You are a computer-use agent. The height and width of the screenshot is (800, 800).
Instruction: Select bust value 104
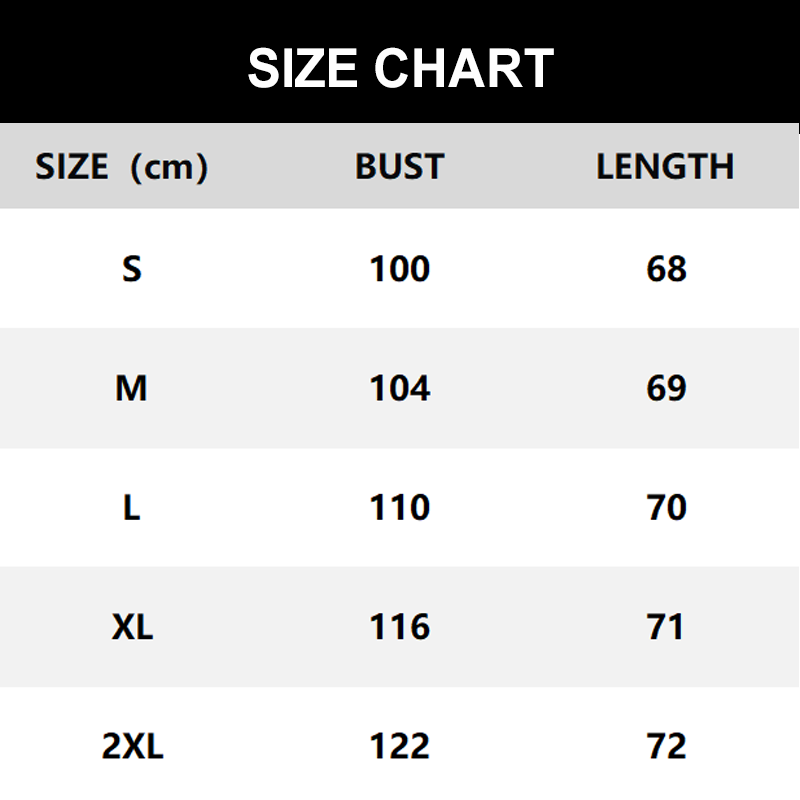click(400, 388)
